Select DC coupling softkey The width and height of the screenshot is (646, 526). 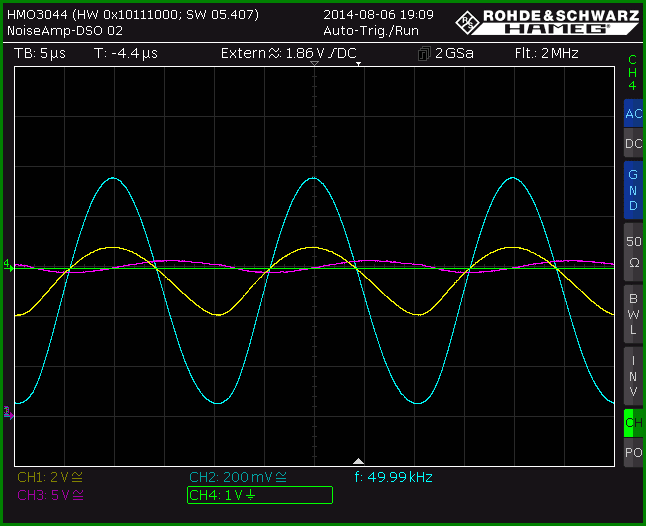[x=633, y=143]
